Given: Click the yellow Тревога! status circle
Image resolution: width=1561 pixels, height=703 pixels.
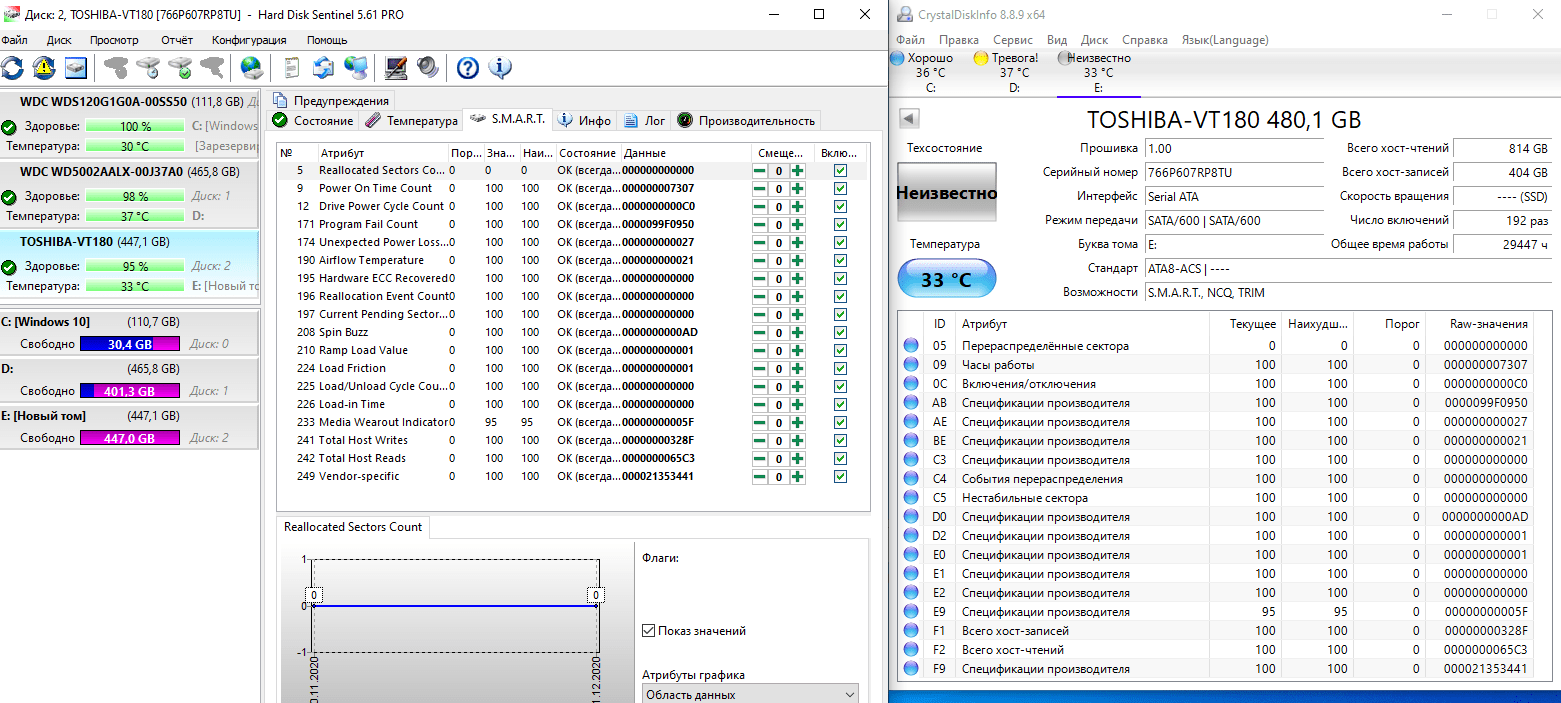Looking at the screenshot, I should point(981,58).
